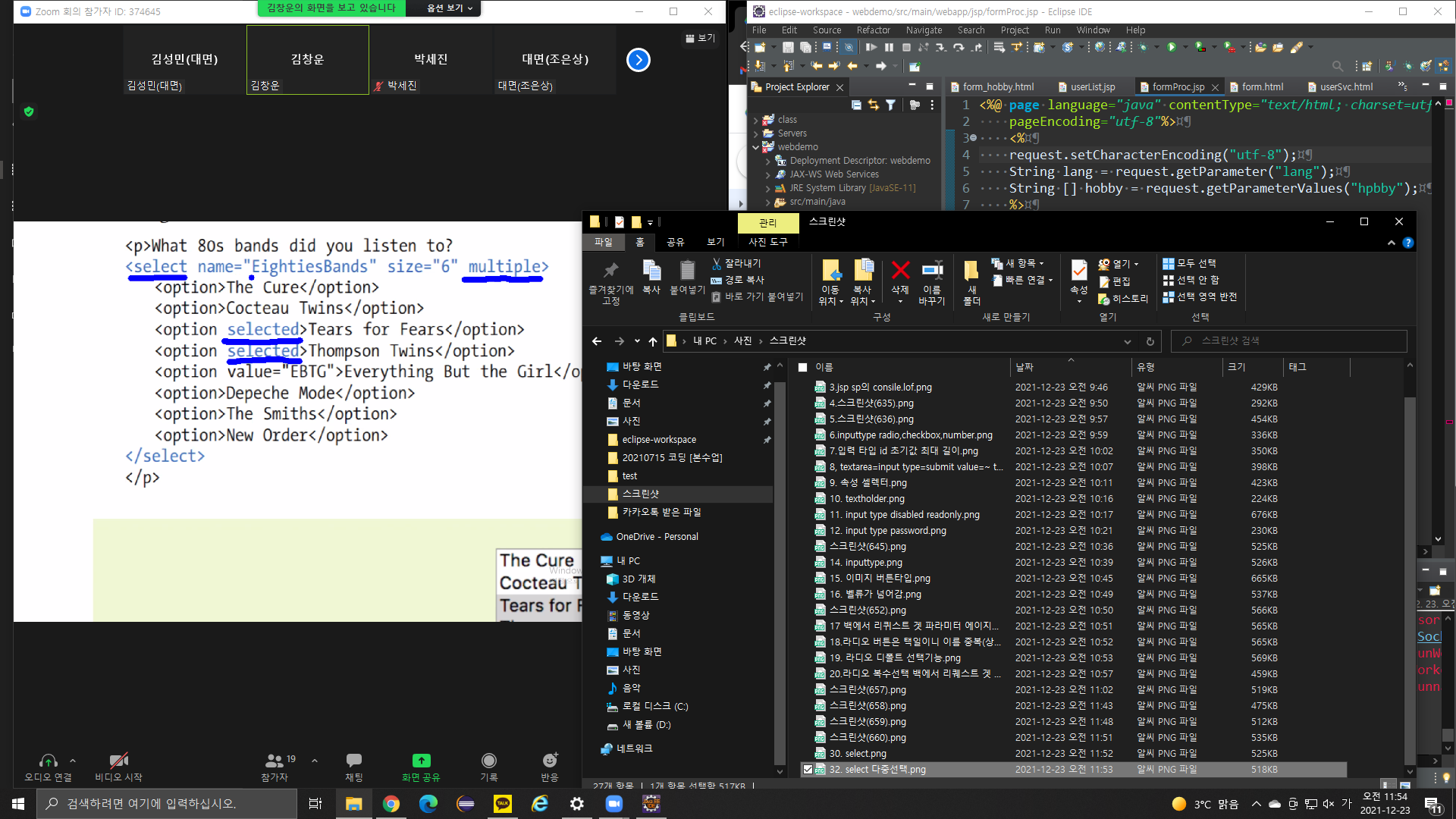Open Zoom Participants panel icon
The image size is (1456, 819).
pos(275,761)
